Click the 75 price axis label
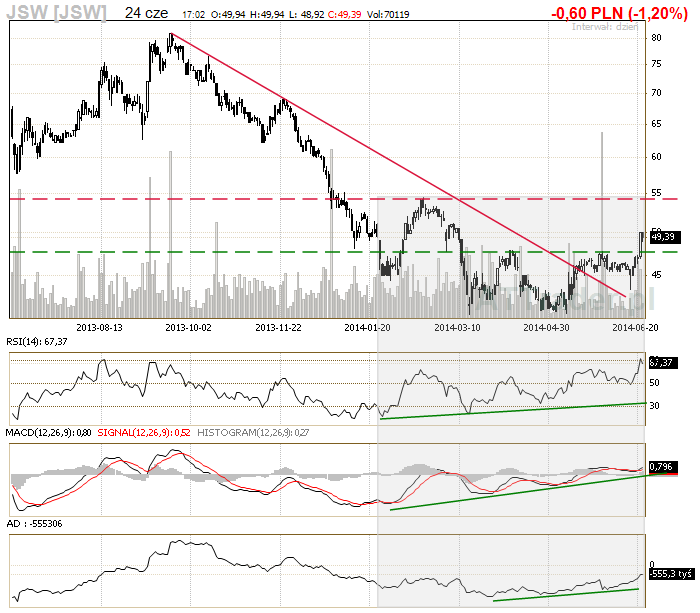Screen dimensions: 700x613 [x=656, y=64]
